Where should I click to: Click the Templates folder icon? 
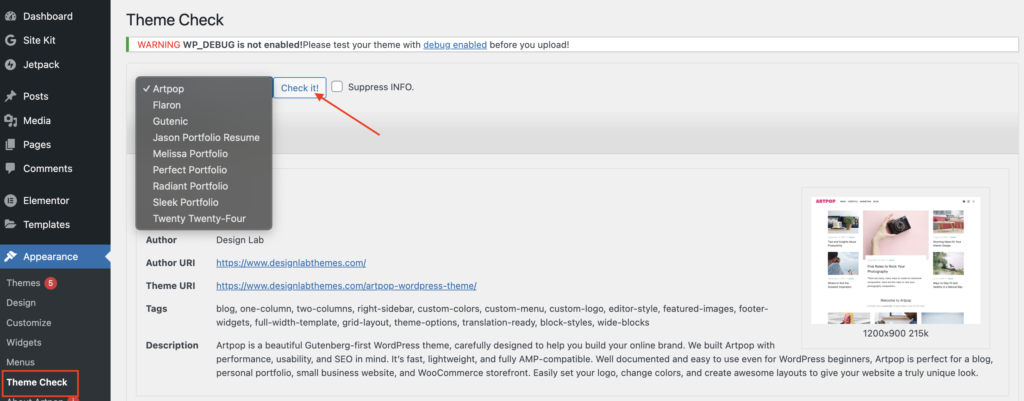tap(10, 225)
